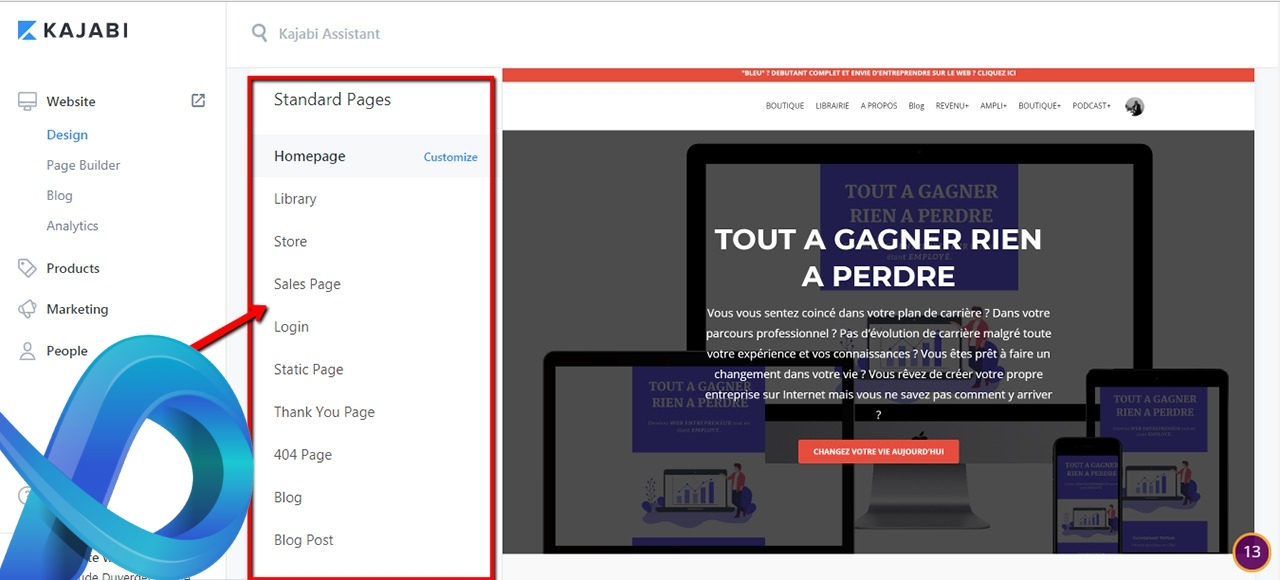Click the Kajabi logo
This screenshot has height=580, width=1280.
point(73,30)
